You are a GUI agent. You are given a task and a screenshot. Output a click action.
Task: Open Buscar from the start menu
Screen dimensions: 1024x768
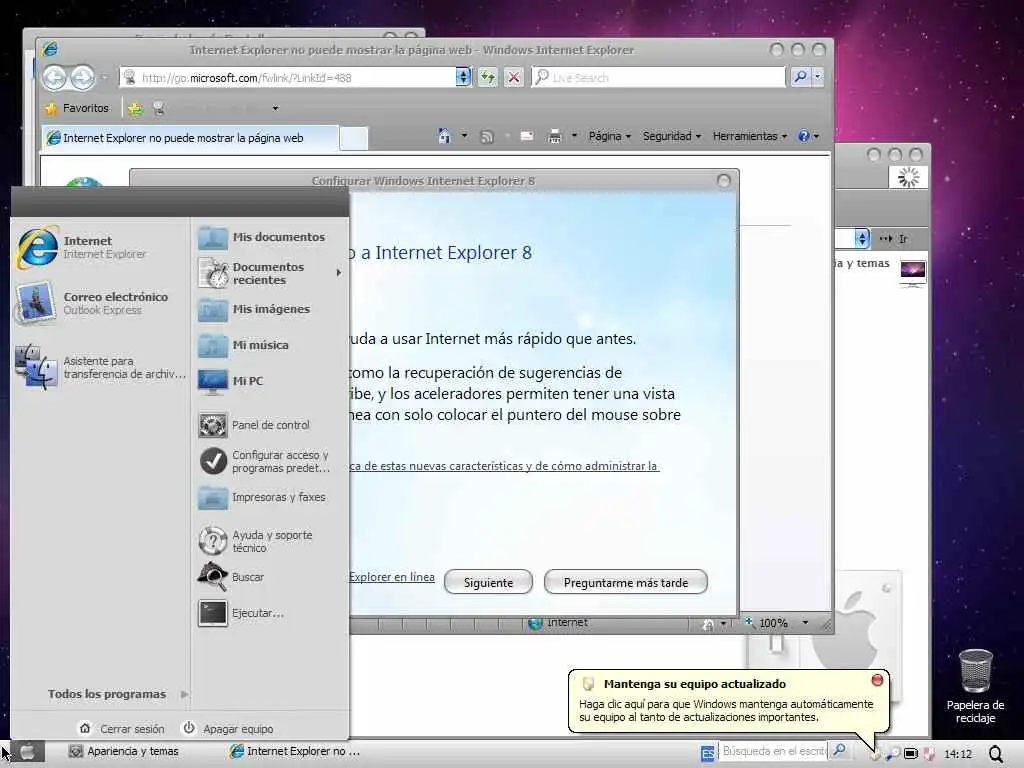[232, 577]
